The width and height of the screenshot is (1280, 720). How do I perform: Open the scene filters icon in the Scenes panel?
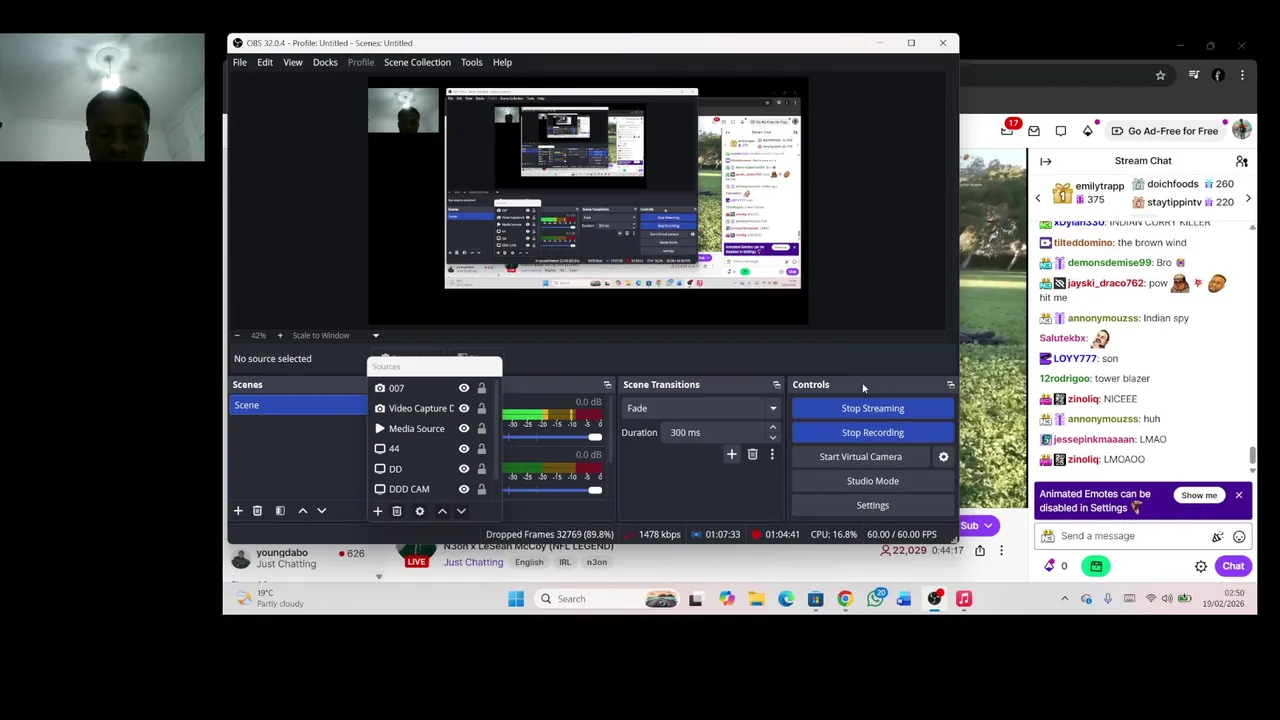pos(280,511)
